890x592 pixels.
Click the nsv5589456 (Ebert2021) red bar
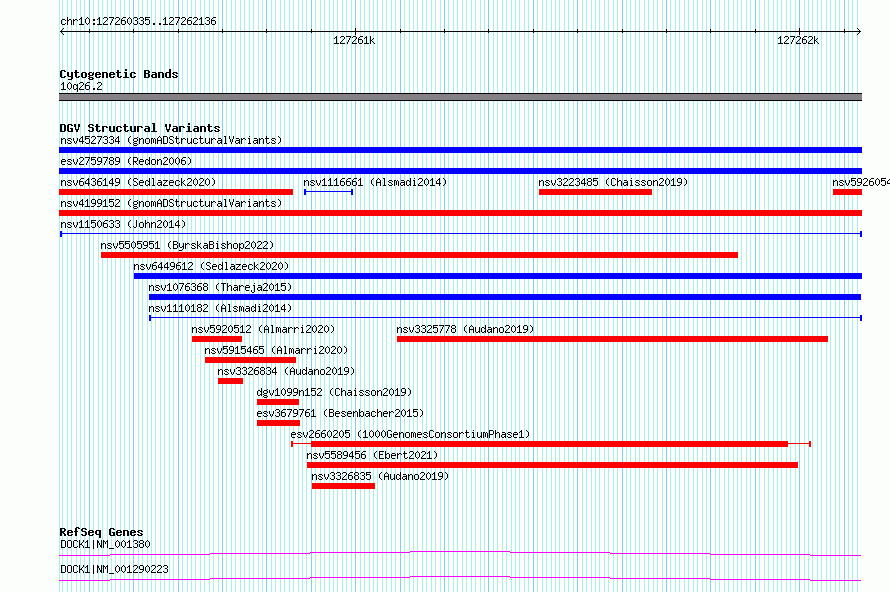(x=552, y=465)
